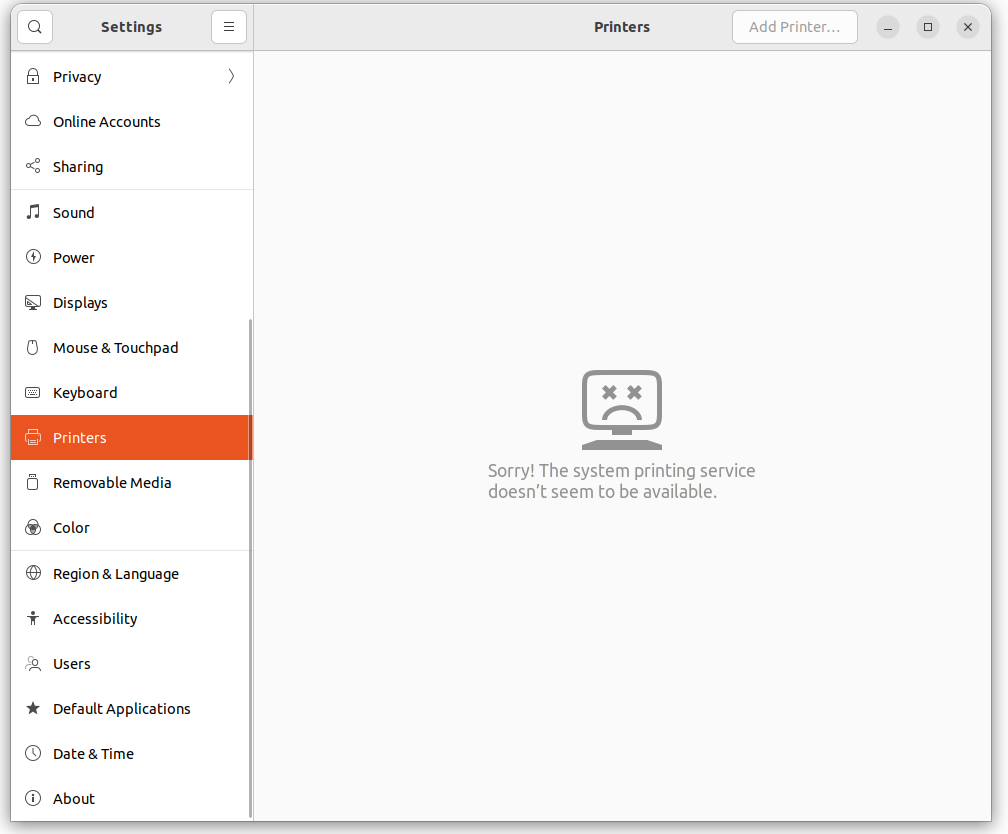Open Date & Time settings

[x=132, y=754]
